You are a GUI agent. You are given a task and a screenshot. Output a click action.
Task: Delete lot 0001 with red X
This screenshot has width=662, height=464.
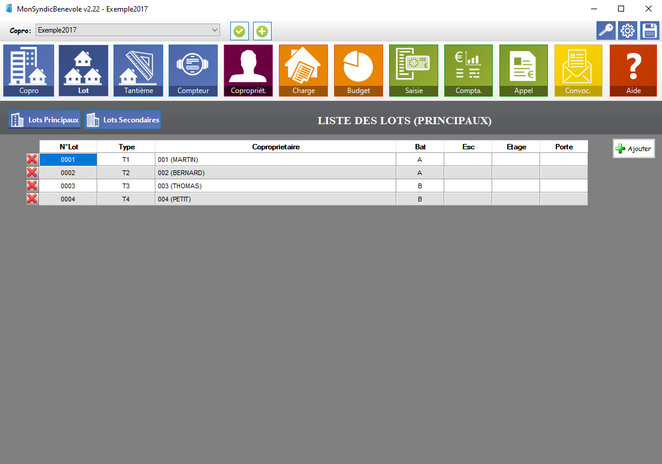32,159
